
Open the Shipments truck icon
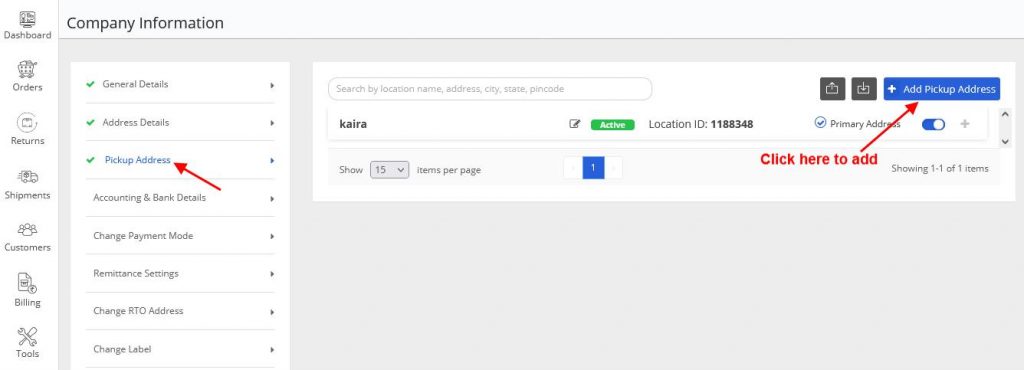[27, 177]
